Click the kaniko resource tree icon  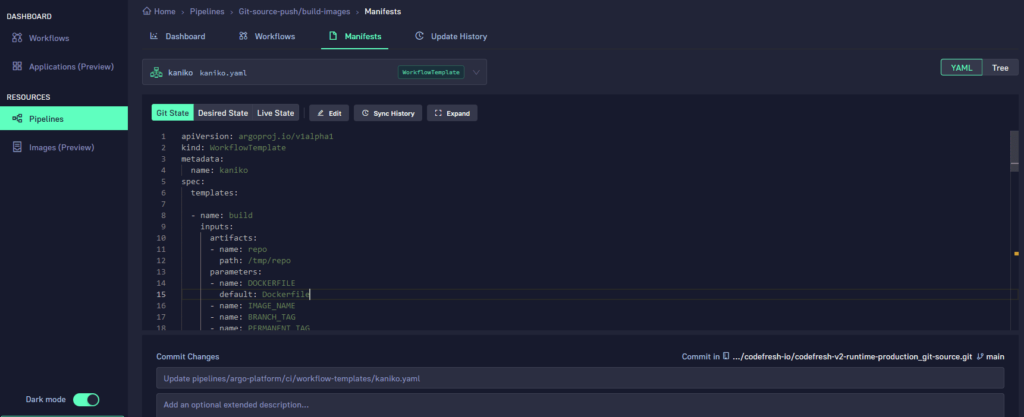[x=157, y=72]
